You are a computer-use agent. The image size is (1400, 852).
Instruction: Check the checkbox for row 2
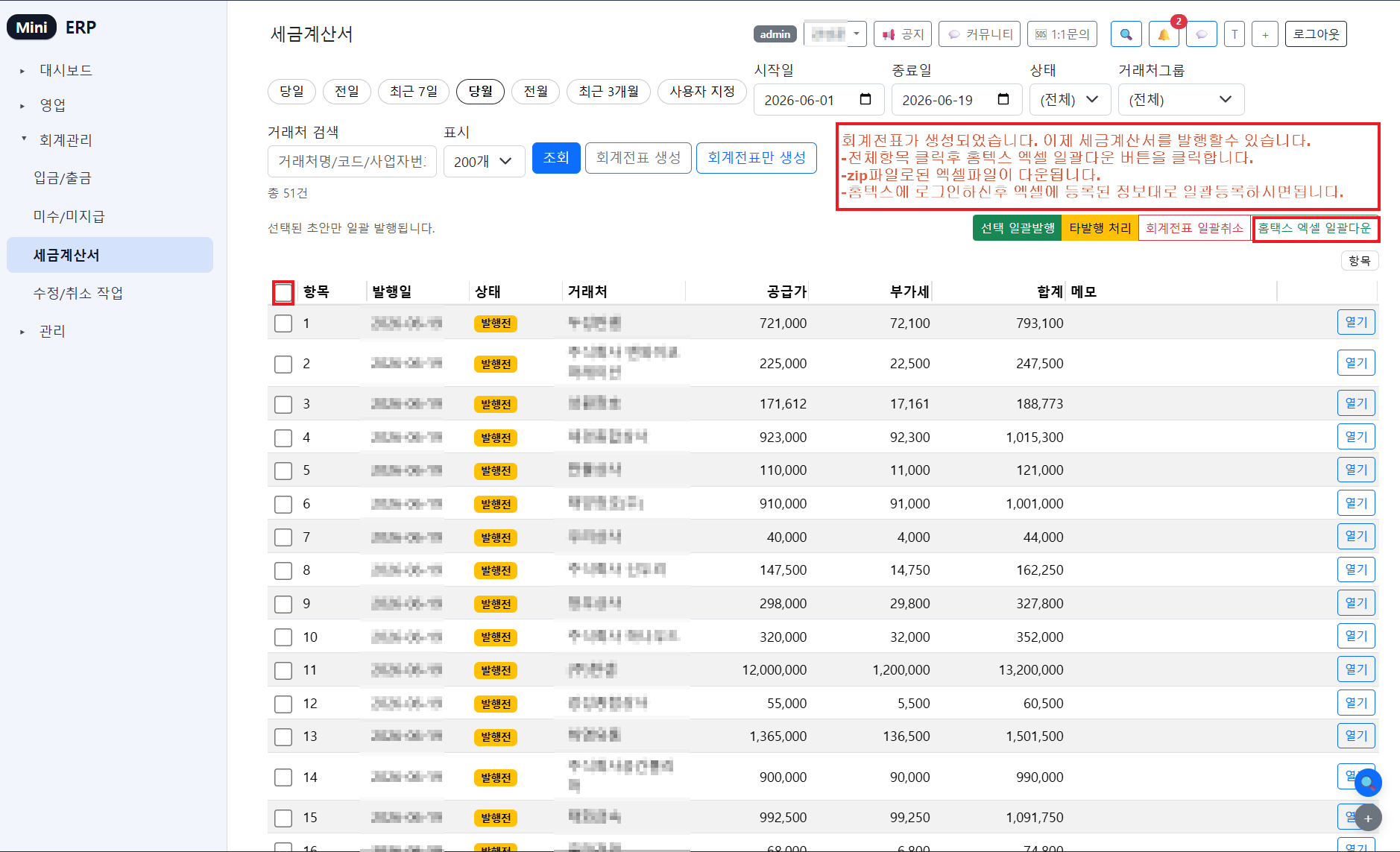tap(283, 364)
